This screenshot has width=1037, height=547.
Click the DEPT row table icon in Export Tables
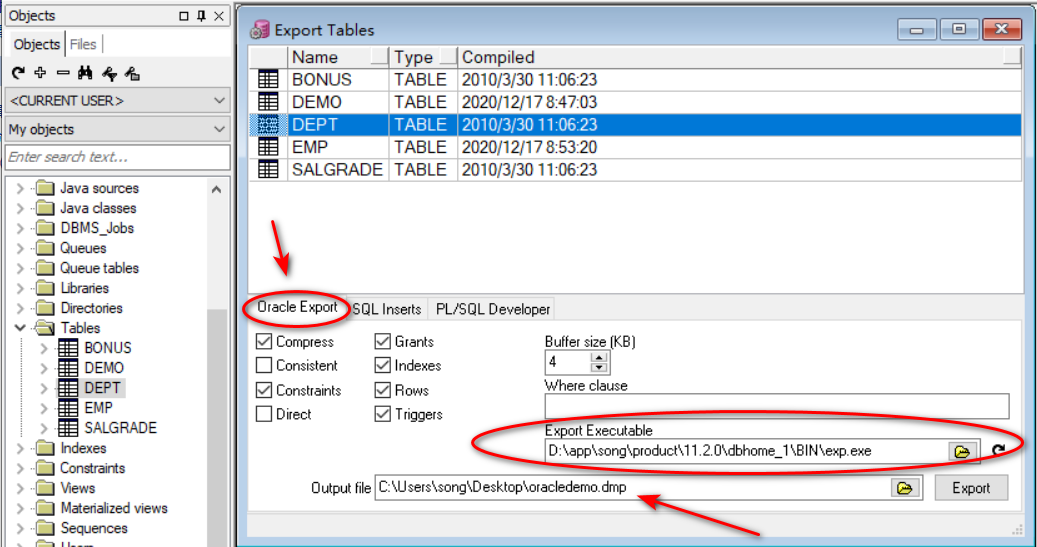point(268,125)
